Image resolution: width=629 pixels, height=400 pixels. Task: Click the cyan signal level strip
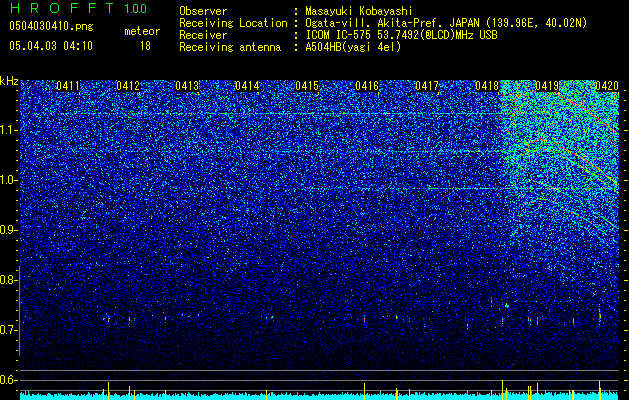tap(319, 396)
